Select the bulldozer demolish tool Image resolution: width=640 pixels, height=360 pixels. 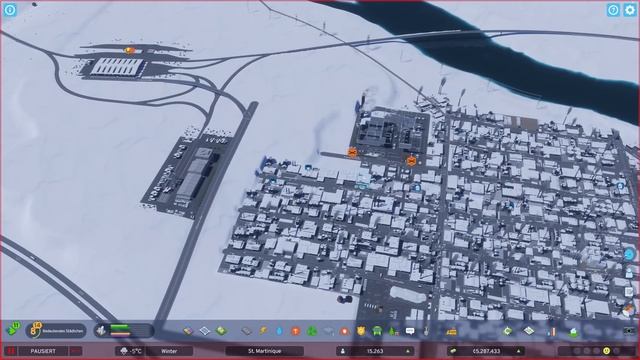[451, 331]
